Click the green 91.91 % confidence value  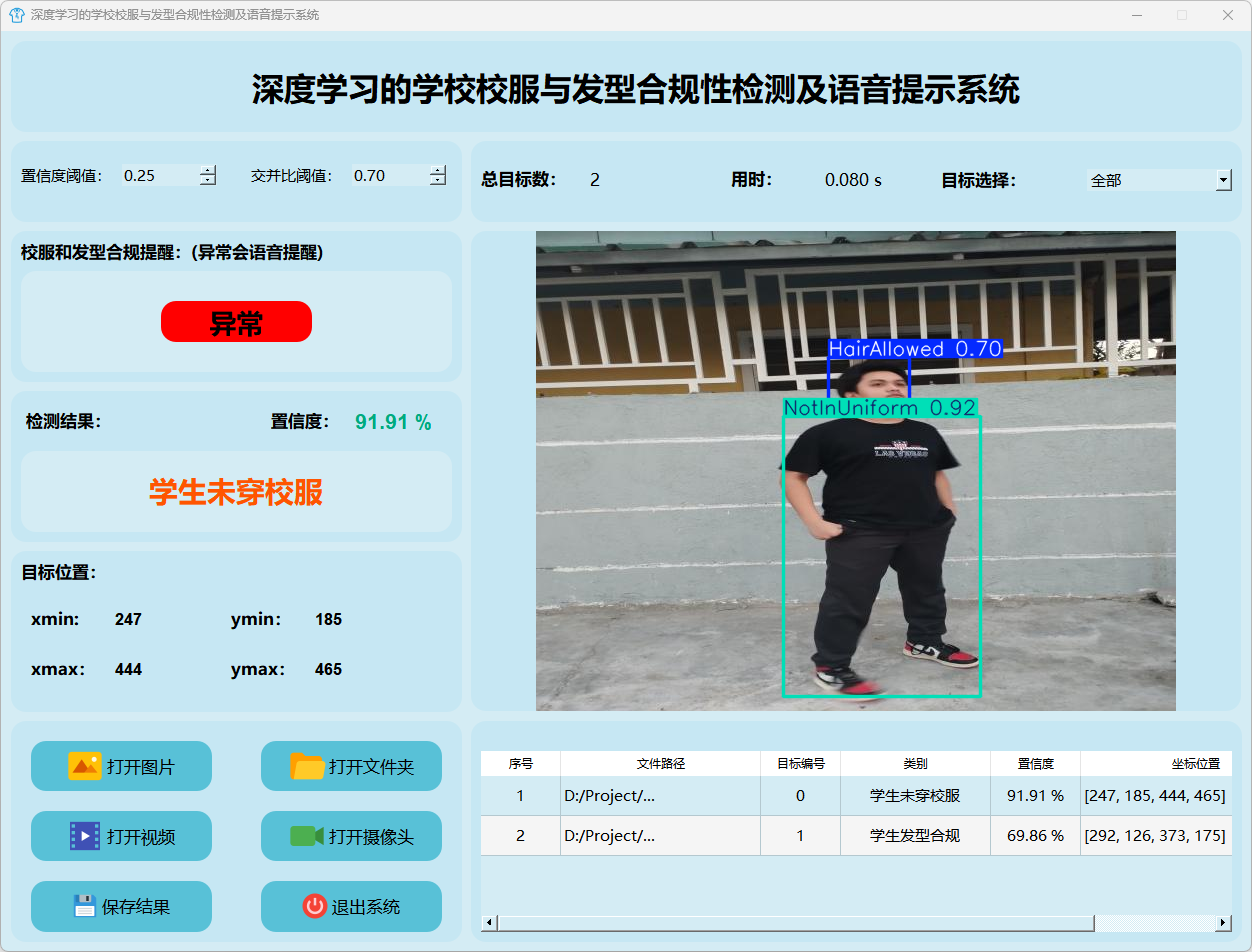pos(393,422)
